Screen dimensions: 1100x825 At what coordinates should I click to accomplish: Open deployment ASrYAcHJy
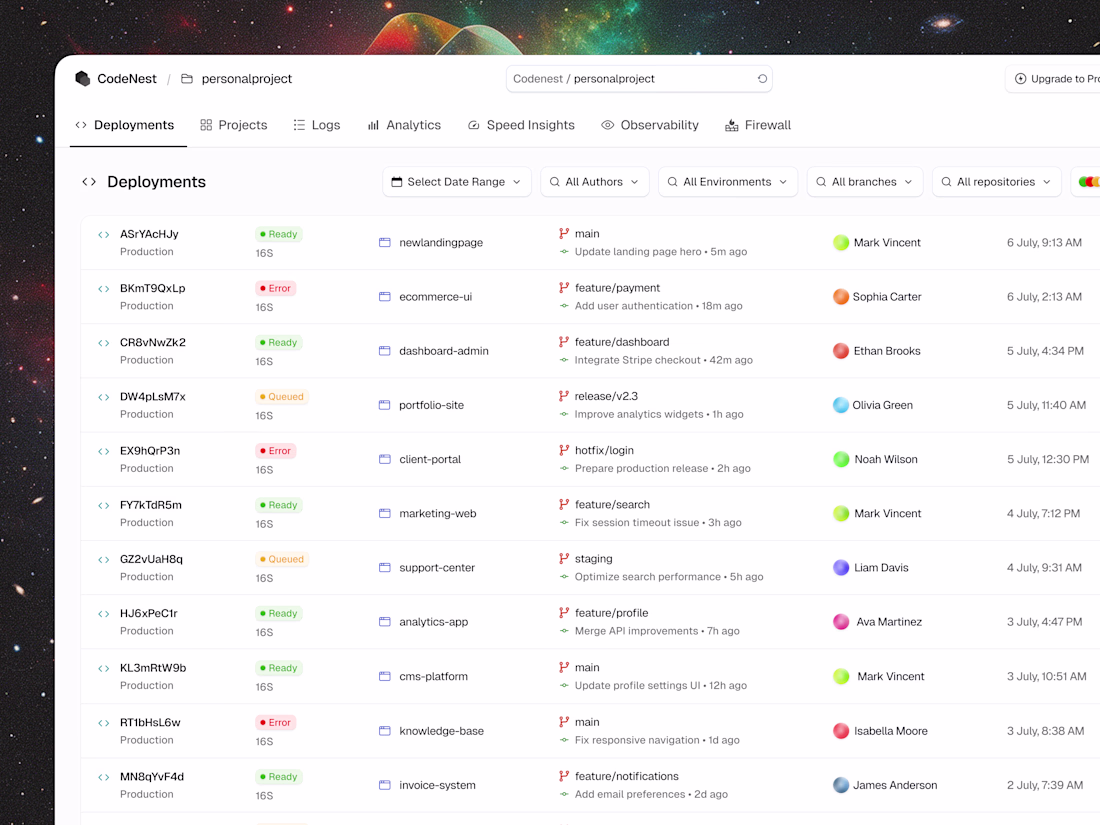pyautogui.click(x=149, y=234)
